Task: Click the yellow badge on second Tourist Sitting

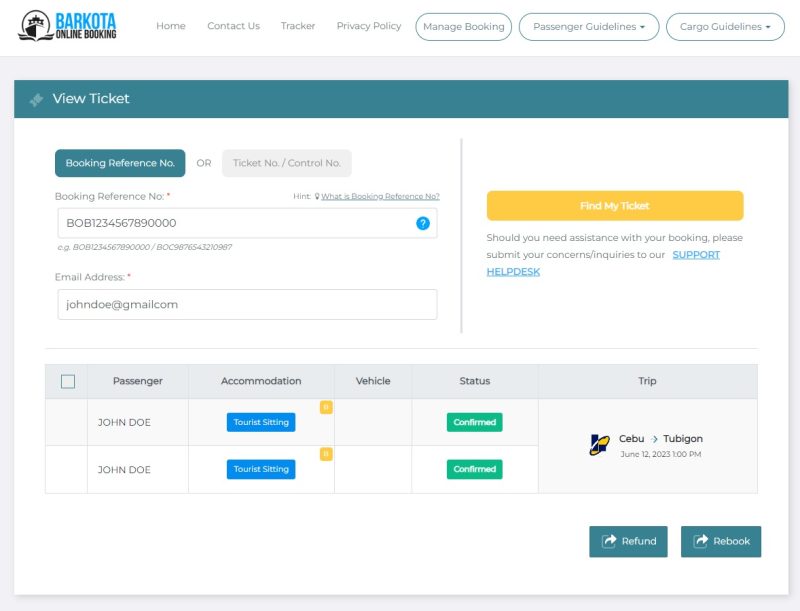Action: (x=325, y=454)
